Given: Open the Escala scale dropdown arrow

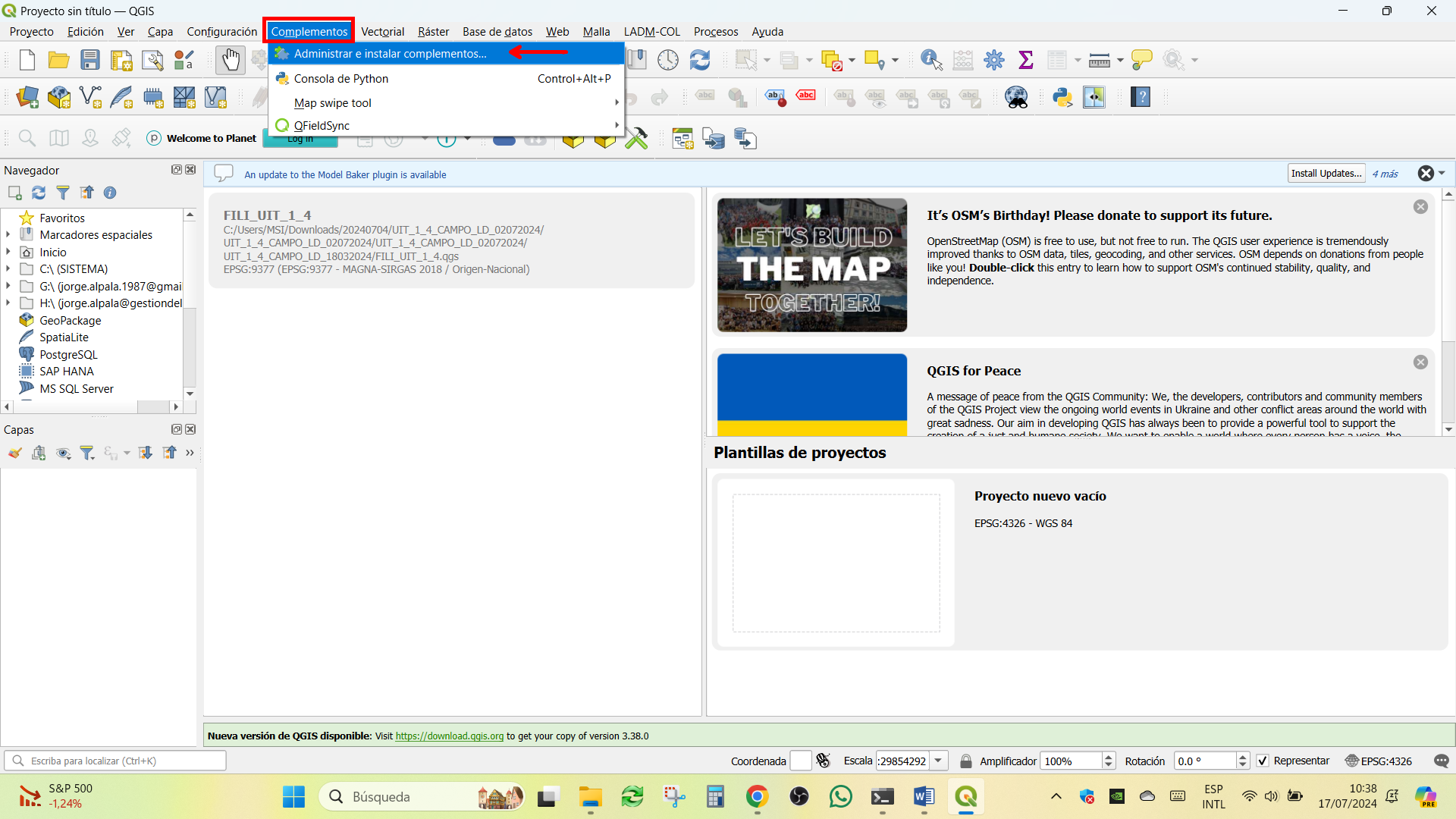Looking at the screenshot, I should tap(939, 761).
